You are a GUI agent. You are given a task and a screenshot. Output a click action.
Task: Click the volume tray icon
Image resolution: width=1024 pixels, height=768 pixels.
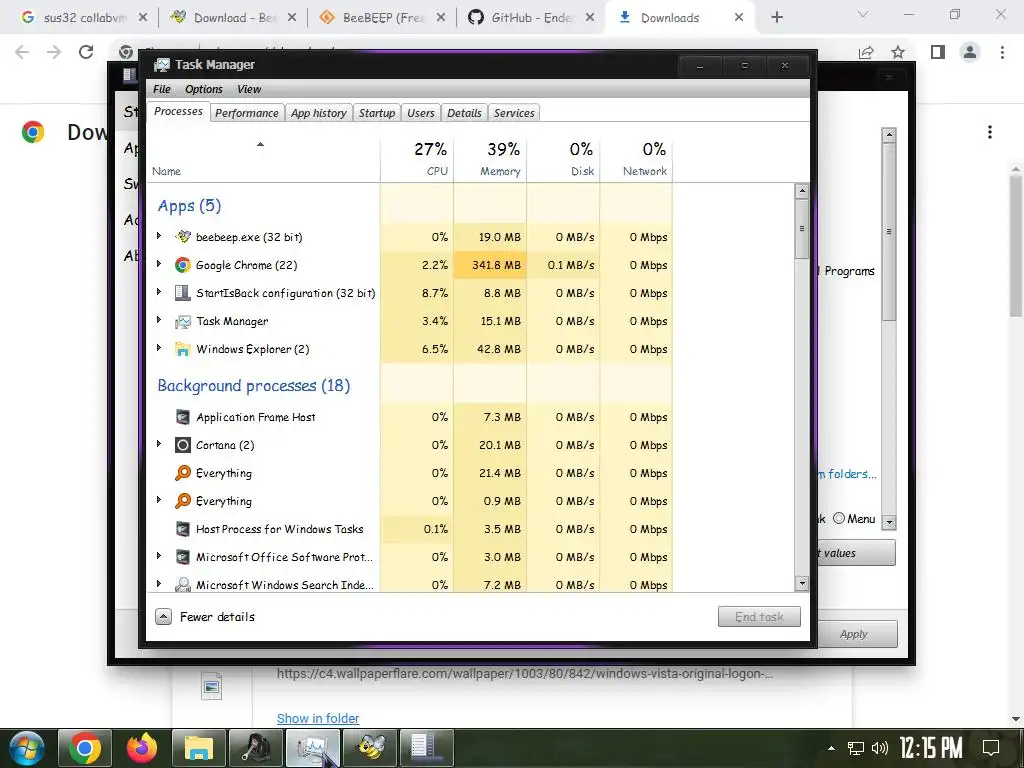pos(880,748)
